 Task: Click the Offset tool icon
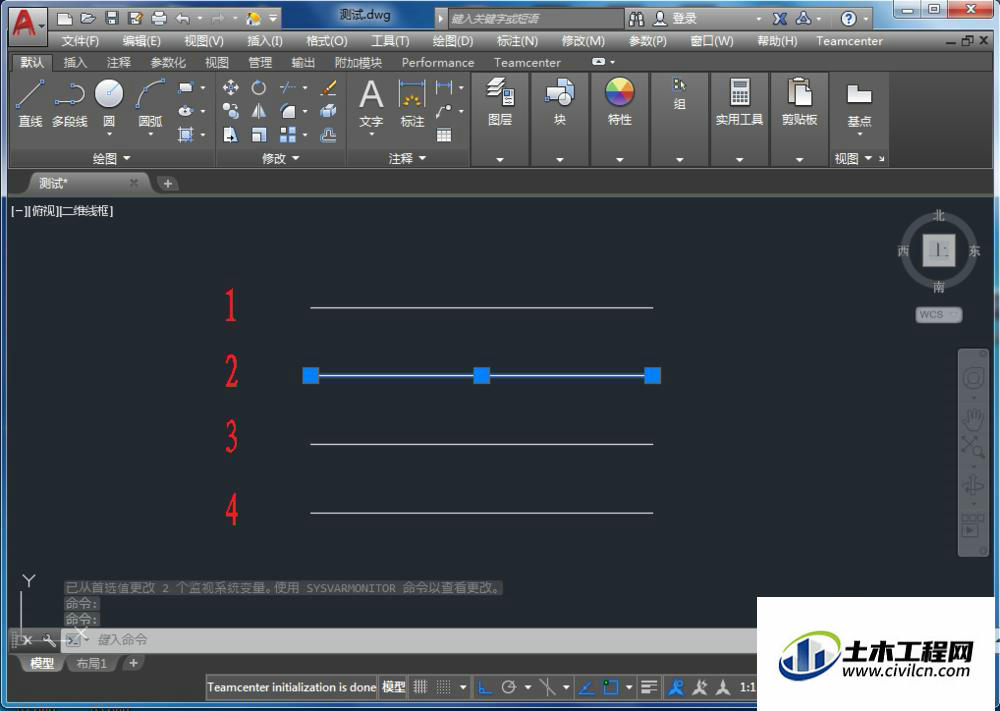click(x=328, y=135)
